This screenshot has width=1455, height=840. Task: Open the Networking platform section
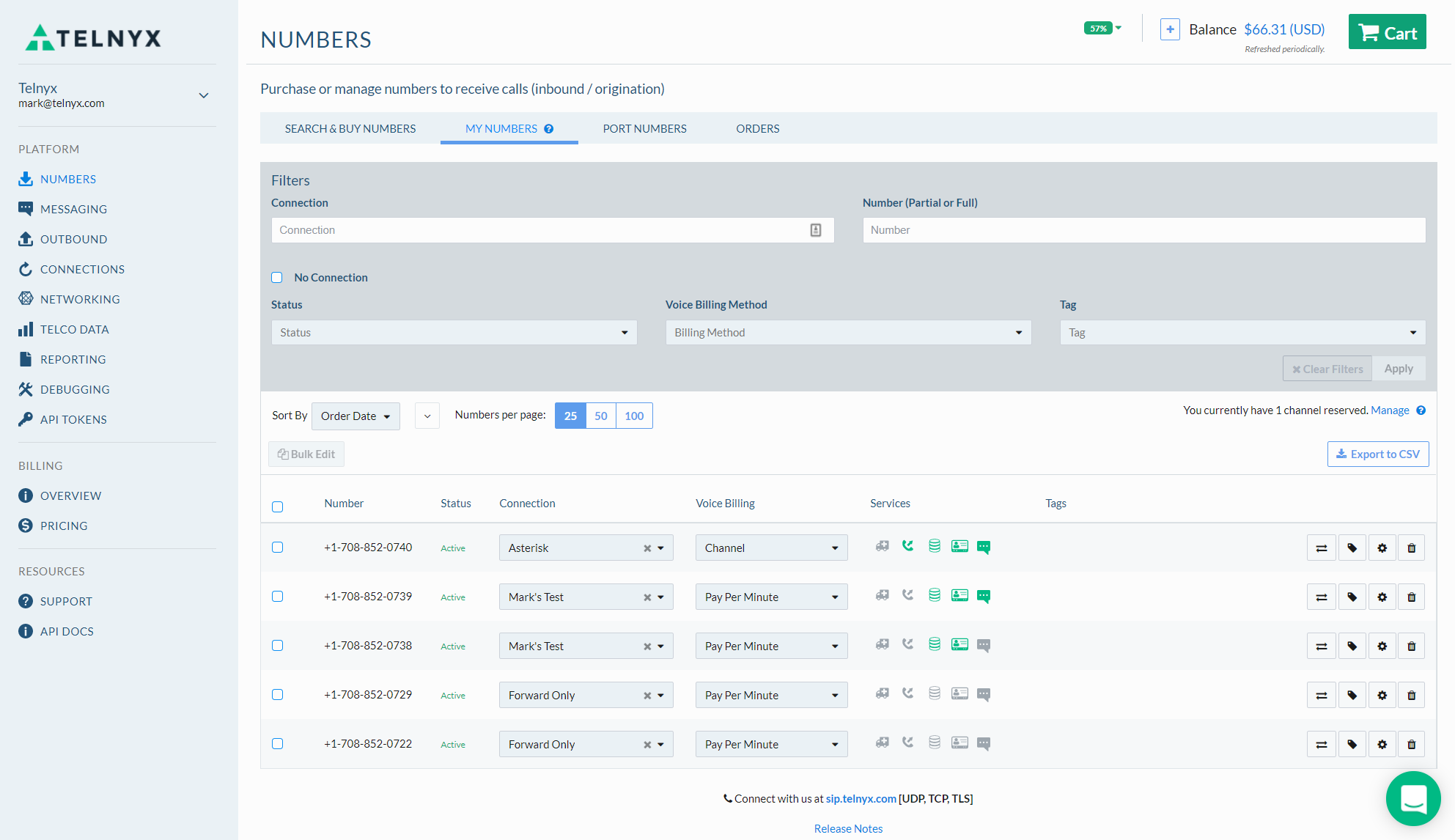click(80, 299)
